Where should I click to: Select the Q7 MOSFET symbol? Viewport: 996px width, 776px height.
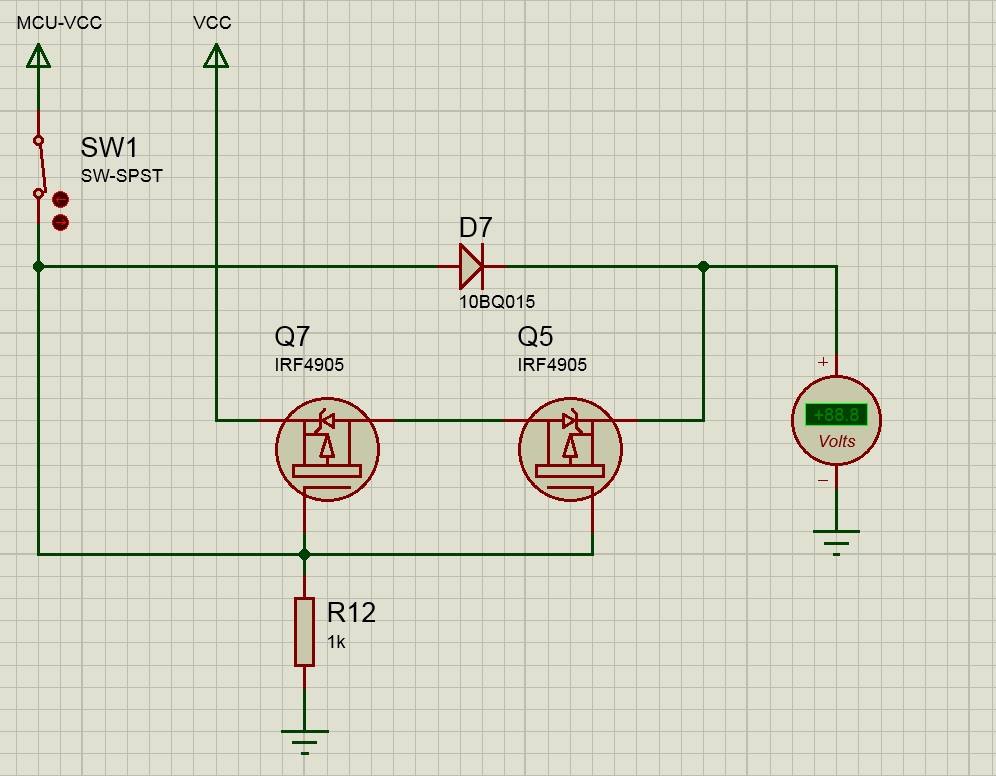pos(327,448)
